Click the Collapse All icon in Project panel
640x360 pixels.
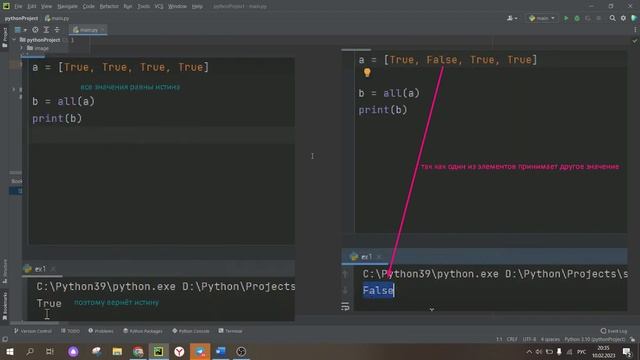click(x=57, y=30)
